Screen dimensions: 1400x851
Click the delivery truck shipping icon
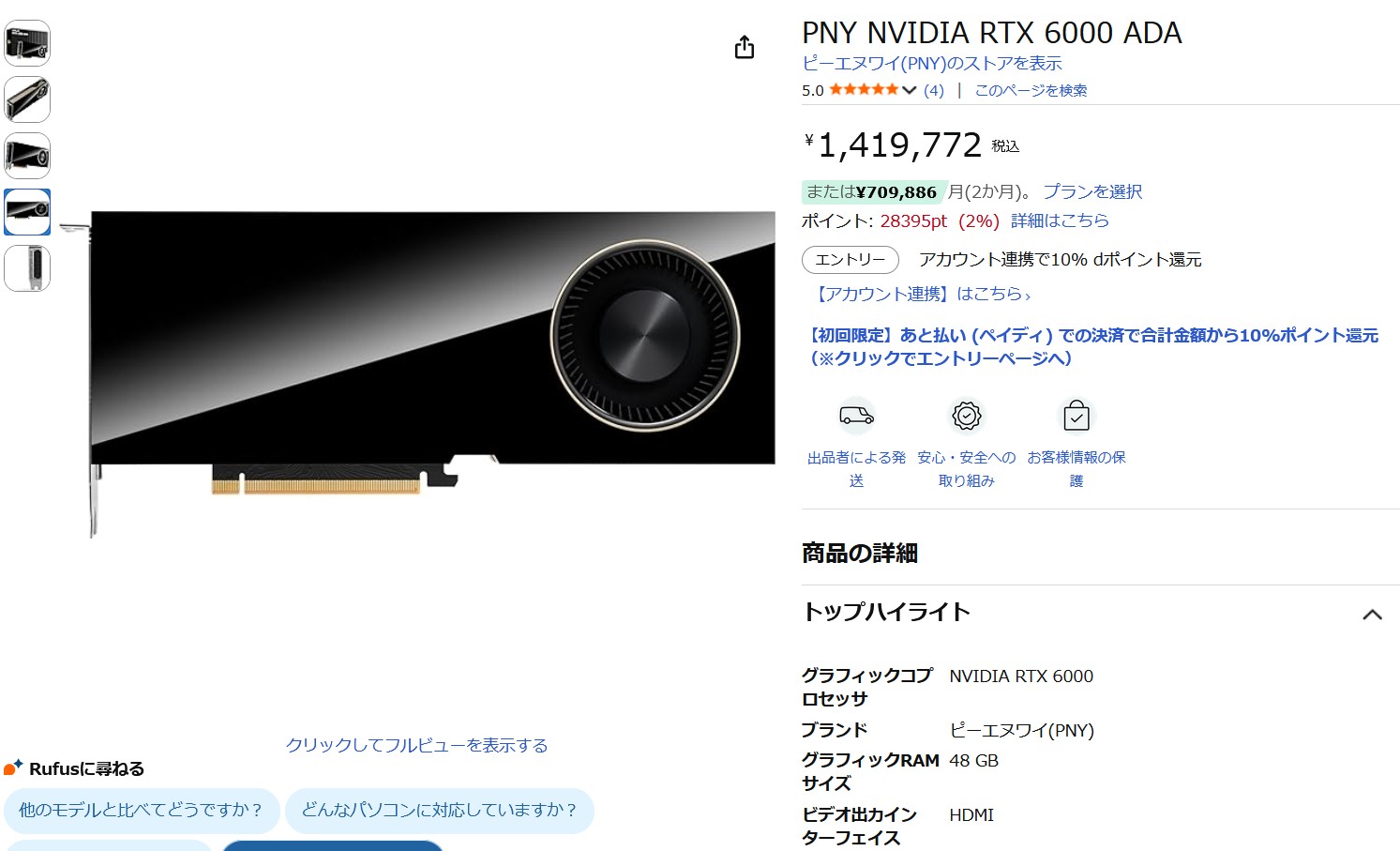(856, 415)
